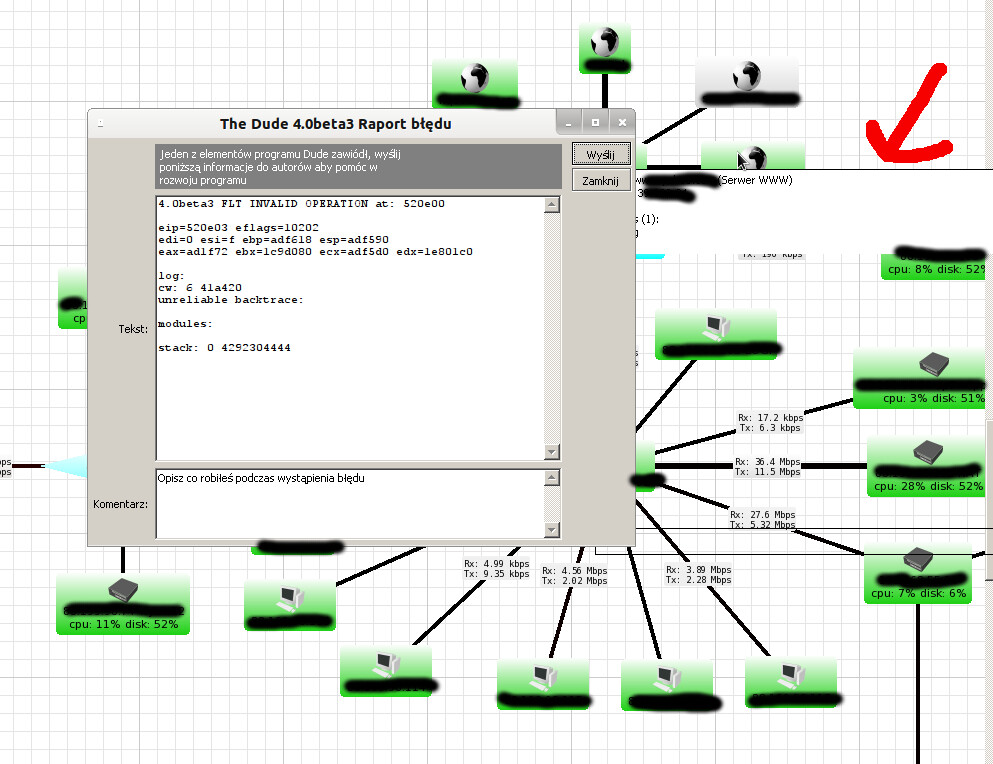Click the 'unreliable backtrace:' line
This screenshot has height=764, width=993.
point(231,300)
